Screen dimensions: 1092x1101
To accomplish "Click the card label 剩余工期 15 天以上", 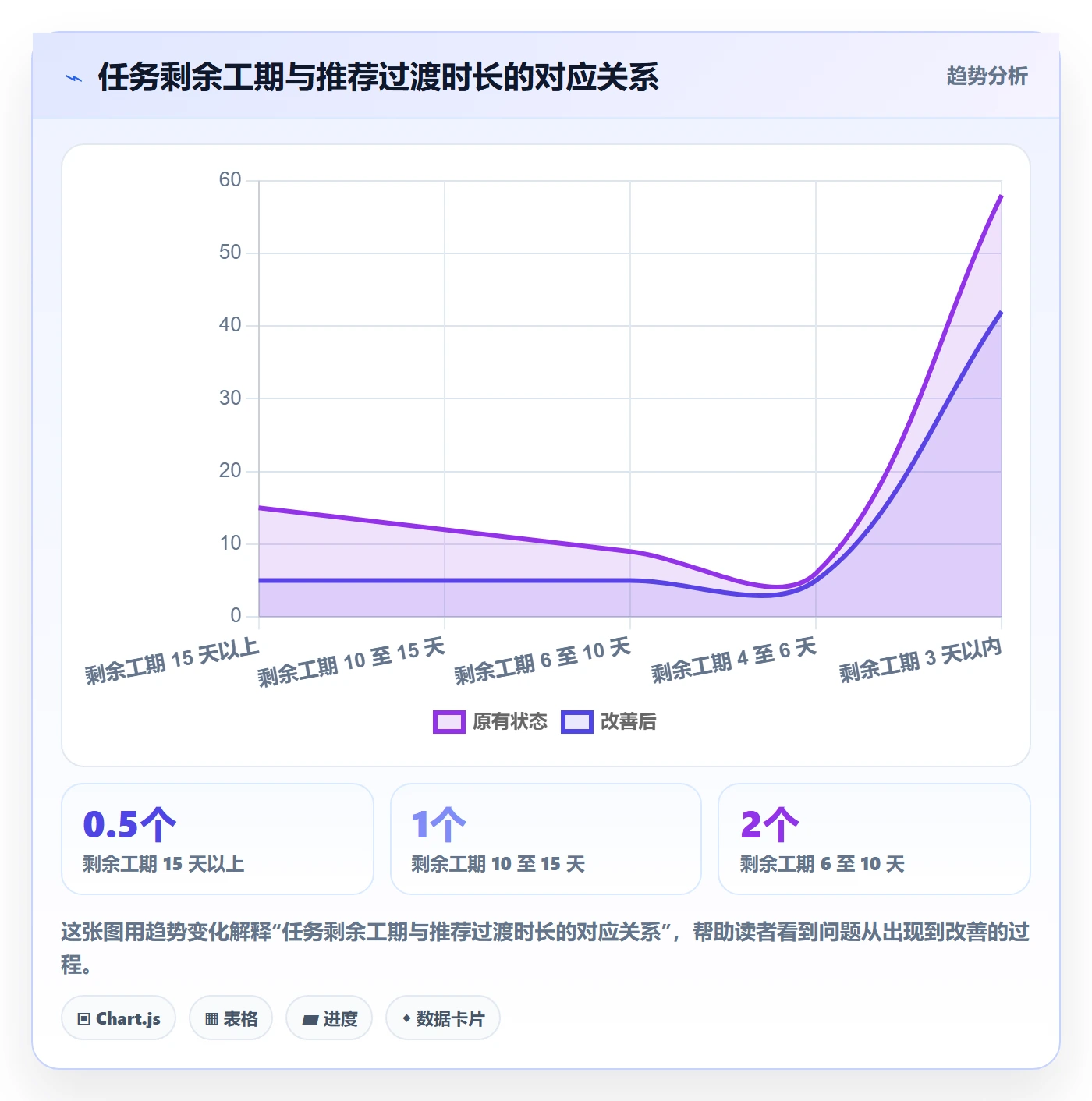I will point(164,864).
